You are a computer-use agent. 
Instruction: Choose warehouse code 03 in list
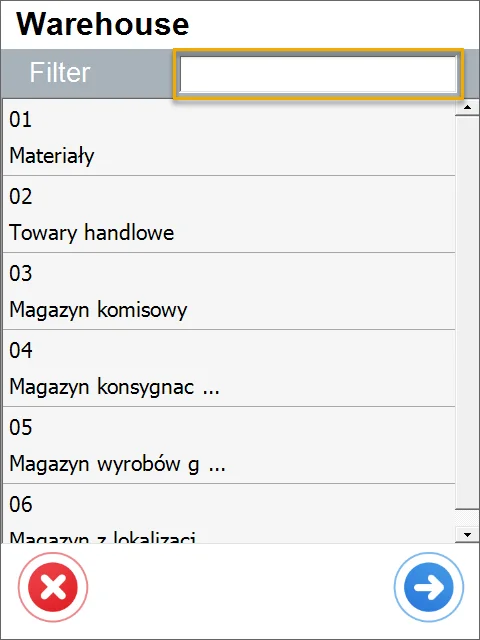[x=20, y=273]
